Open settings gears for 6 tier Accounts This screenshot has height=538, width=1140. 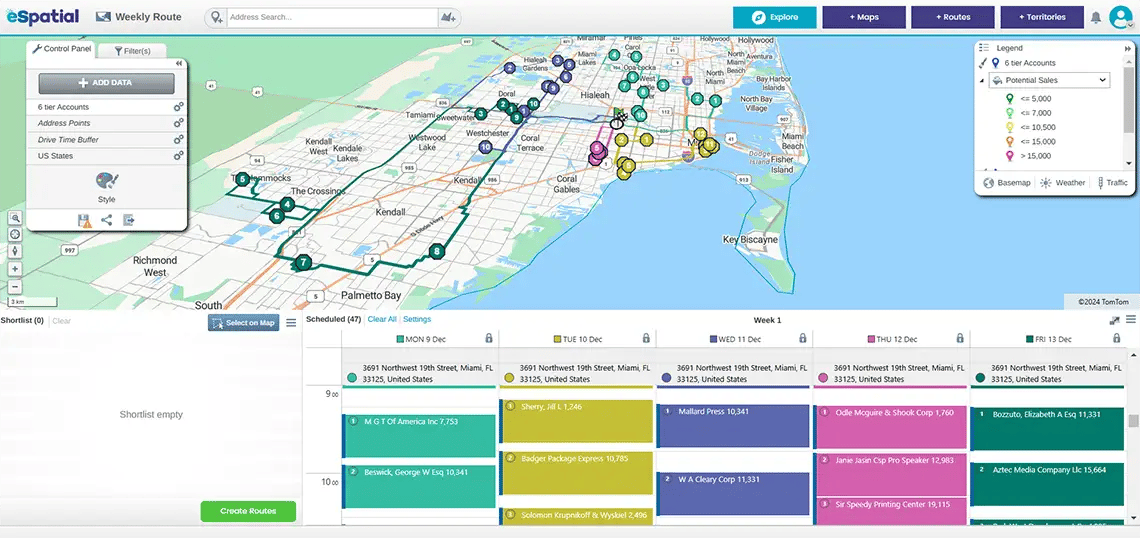[x=178, y=107]
